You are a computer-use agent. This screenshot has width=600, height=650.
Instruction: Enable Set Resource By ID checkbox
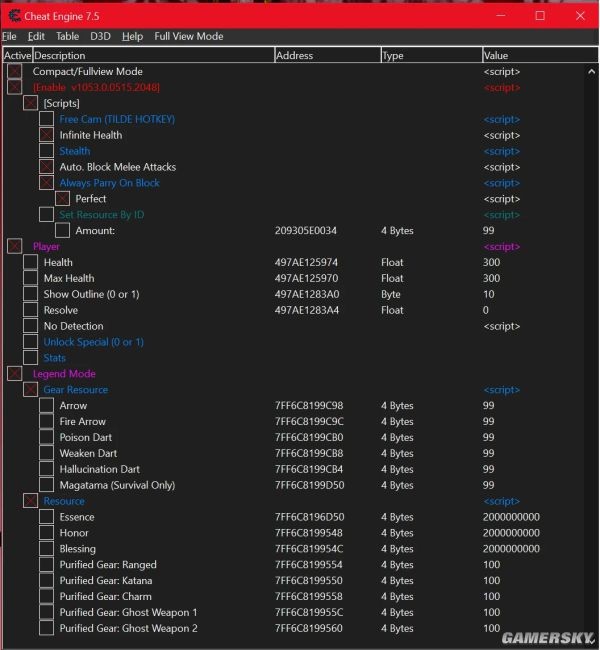point(46,215)
